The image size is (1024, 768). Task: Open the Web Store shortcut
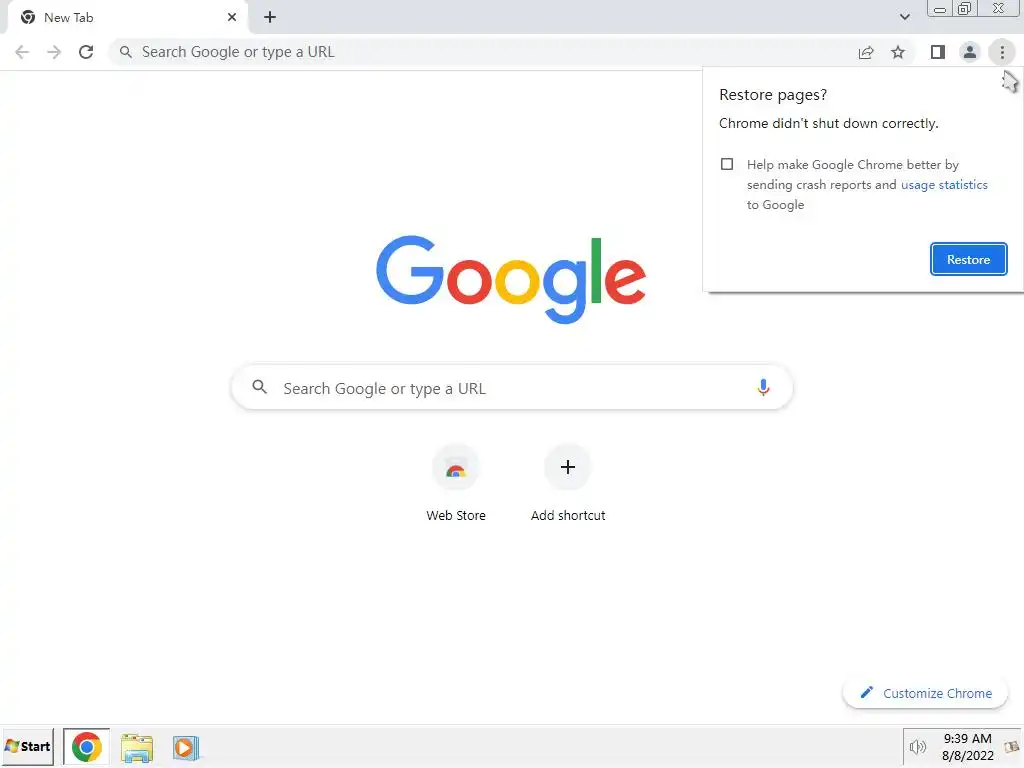tap(456, 483)
